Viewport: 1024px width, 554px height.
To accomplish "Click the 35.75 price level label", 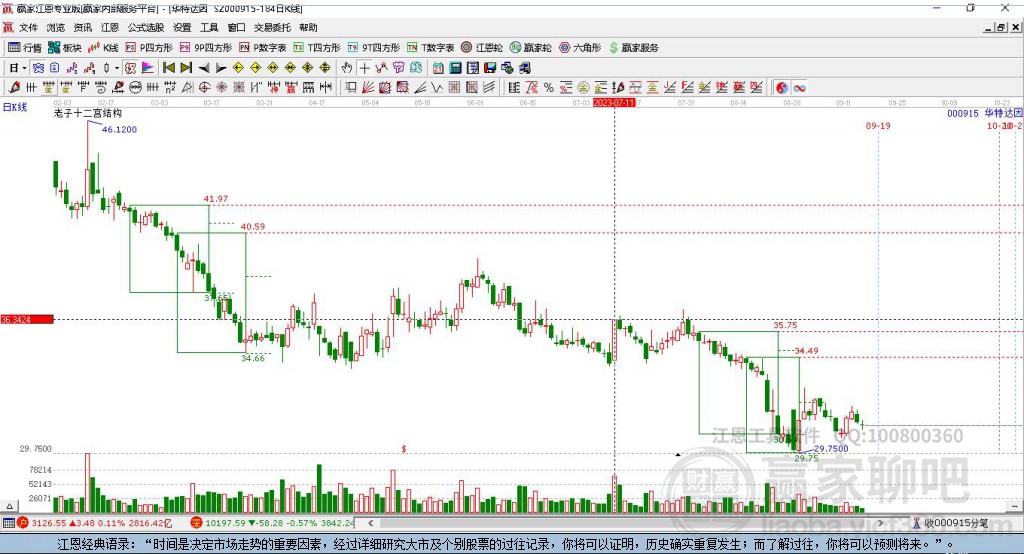I will tap(785, 325).
